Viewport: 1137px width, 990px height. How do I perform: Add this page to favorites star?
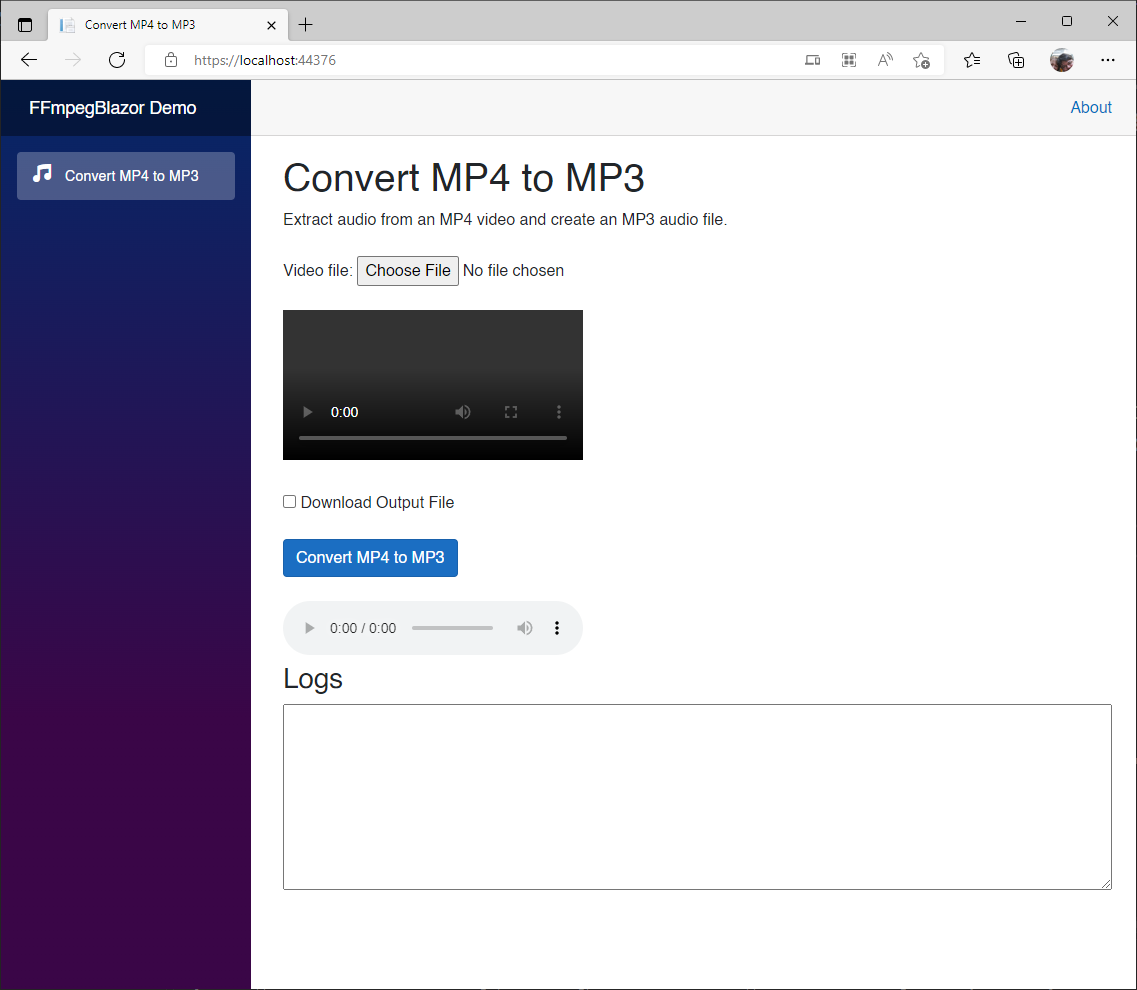(922, 60)
